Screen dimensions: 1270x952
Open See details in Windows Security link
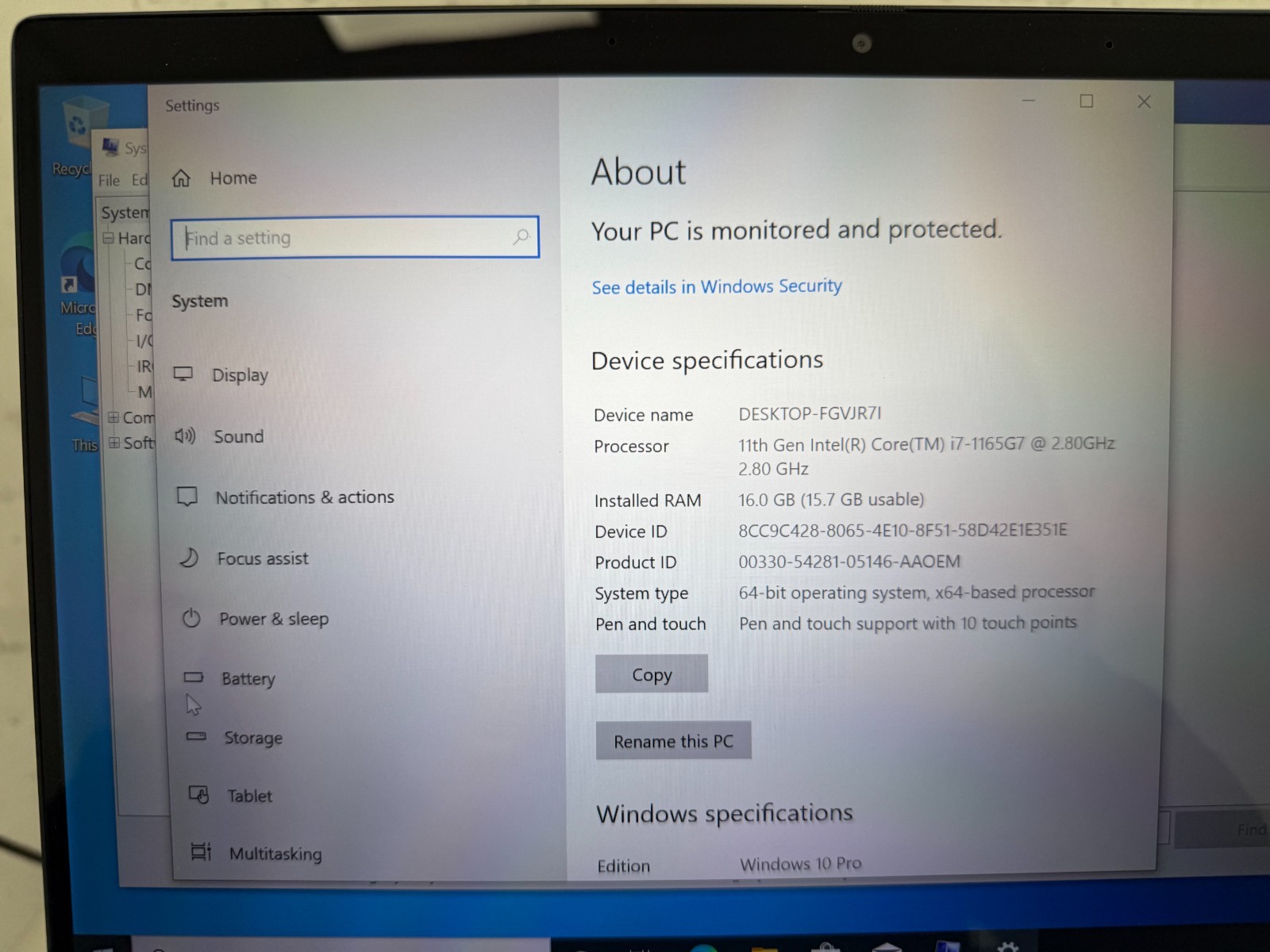(x=716, y=286)
